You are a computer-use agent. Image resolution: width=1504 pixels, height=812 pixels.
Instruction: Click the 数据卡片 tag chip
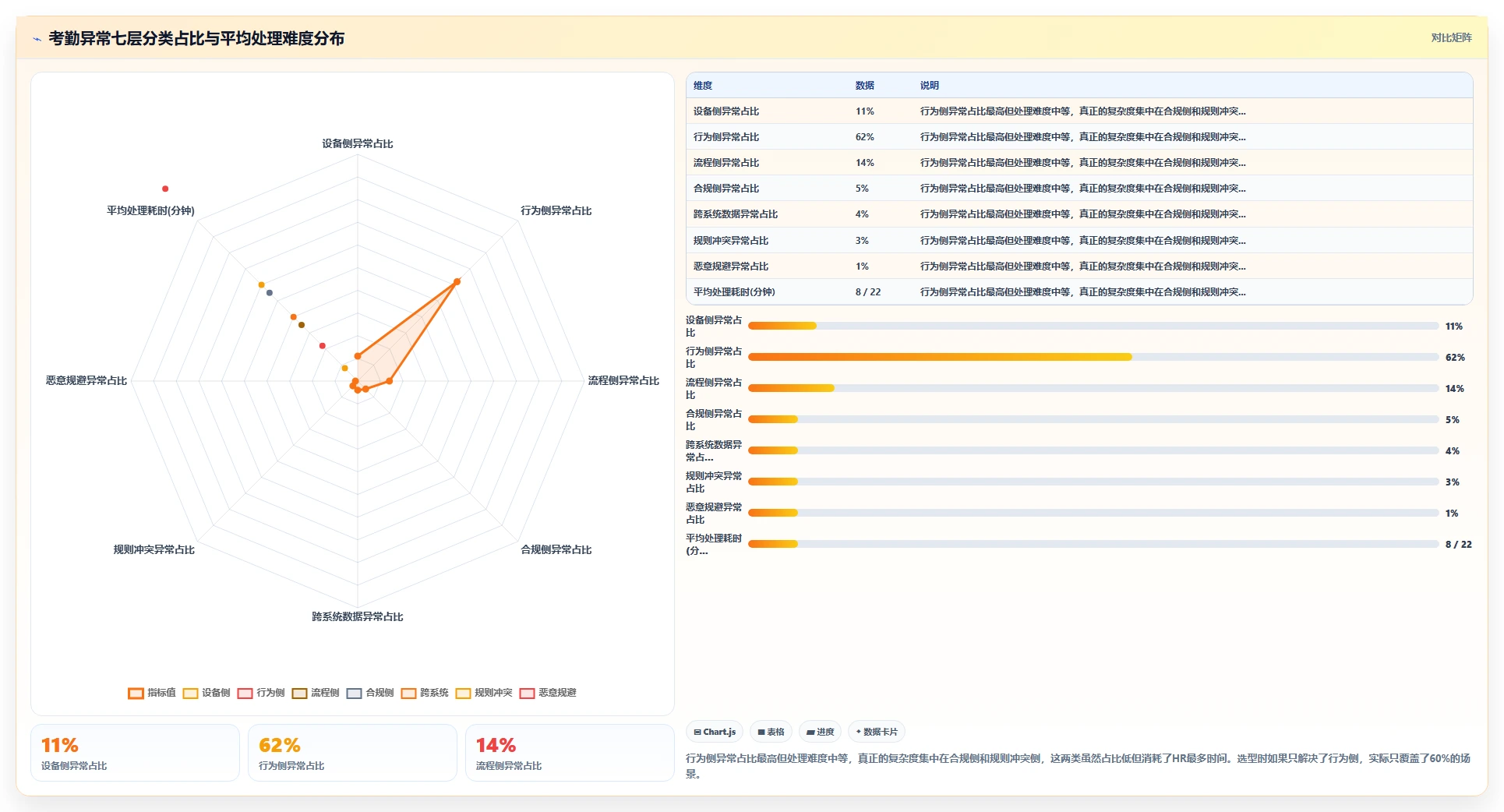(x=877, y=732)
